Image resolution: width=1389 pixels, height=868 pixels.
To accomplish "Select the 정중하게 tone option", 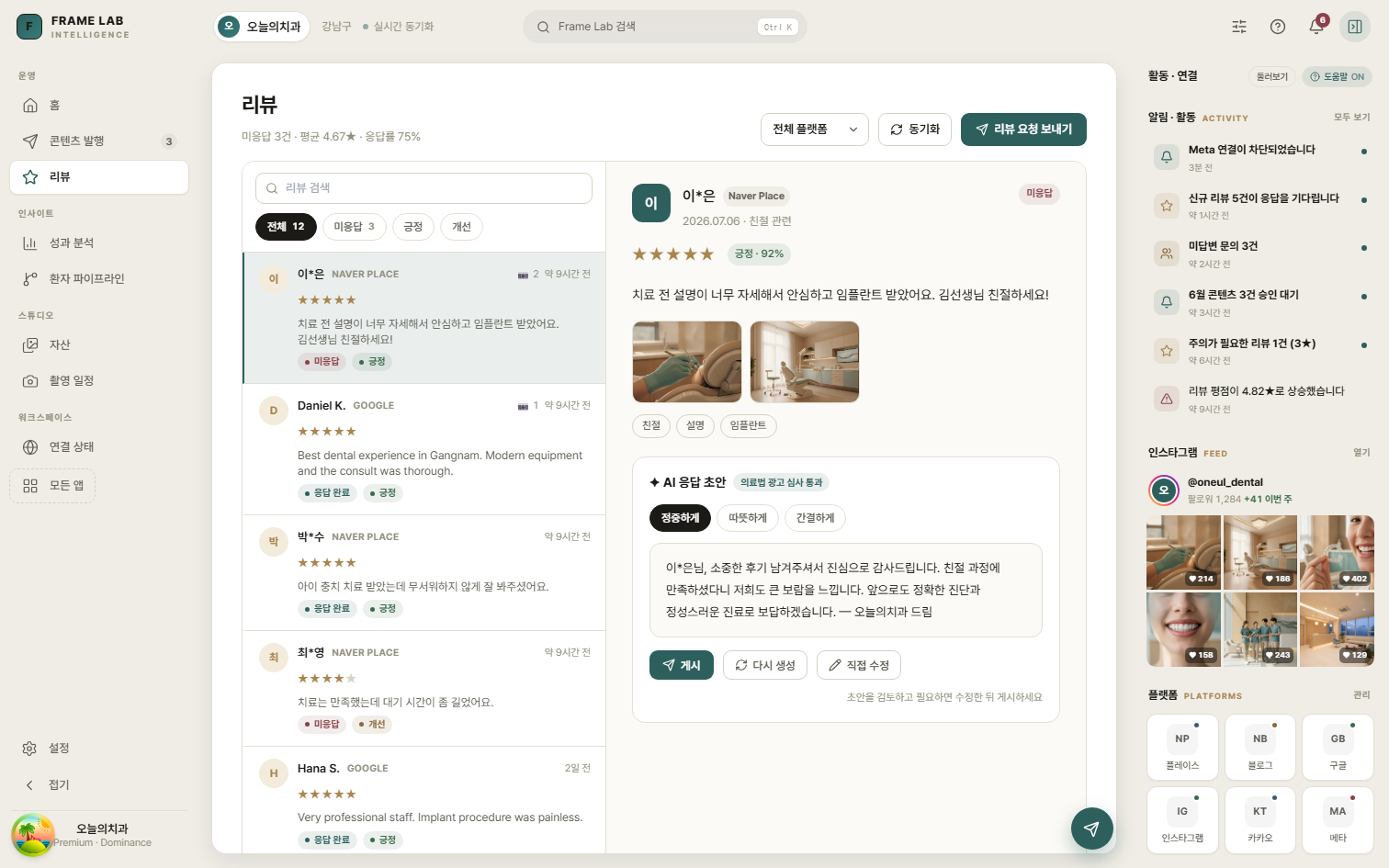I will click(680, 518).
